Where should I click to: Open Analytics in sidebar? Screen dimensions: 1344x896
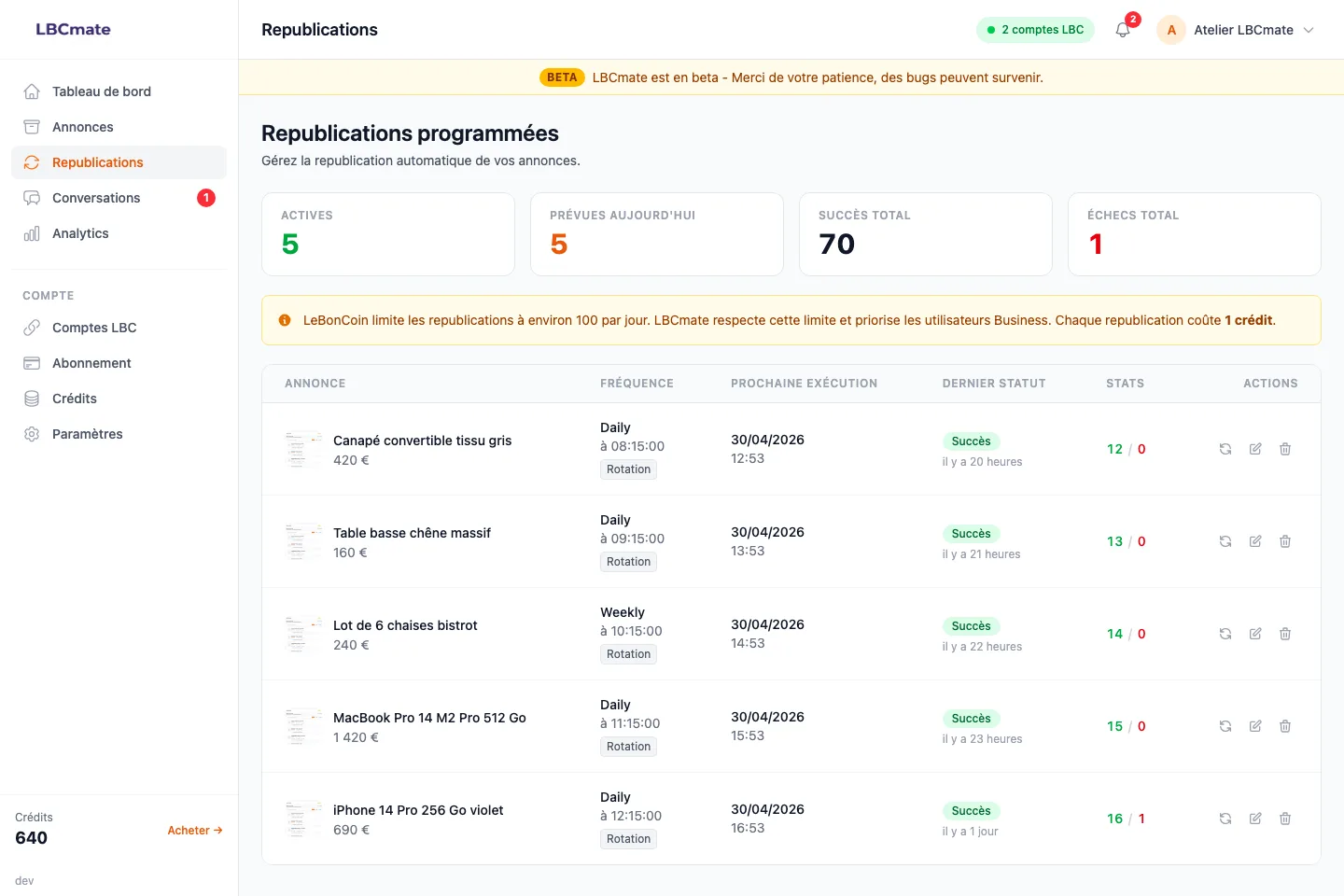click(119, 233)
